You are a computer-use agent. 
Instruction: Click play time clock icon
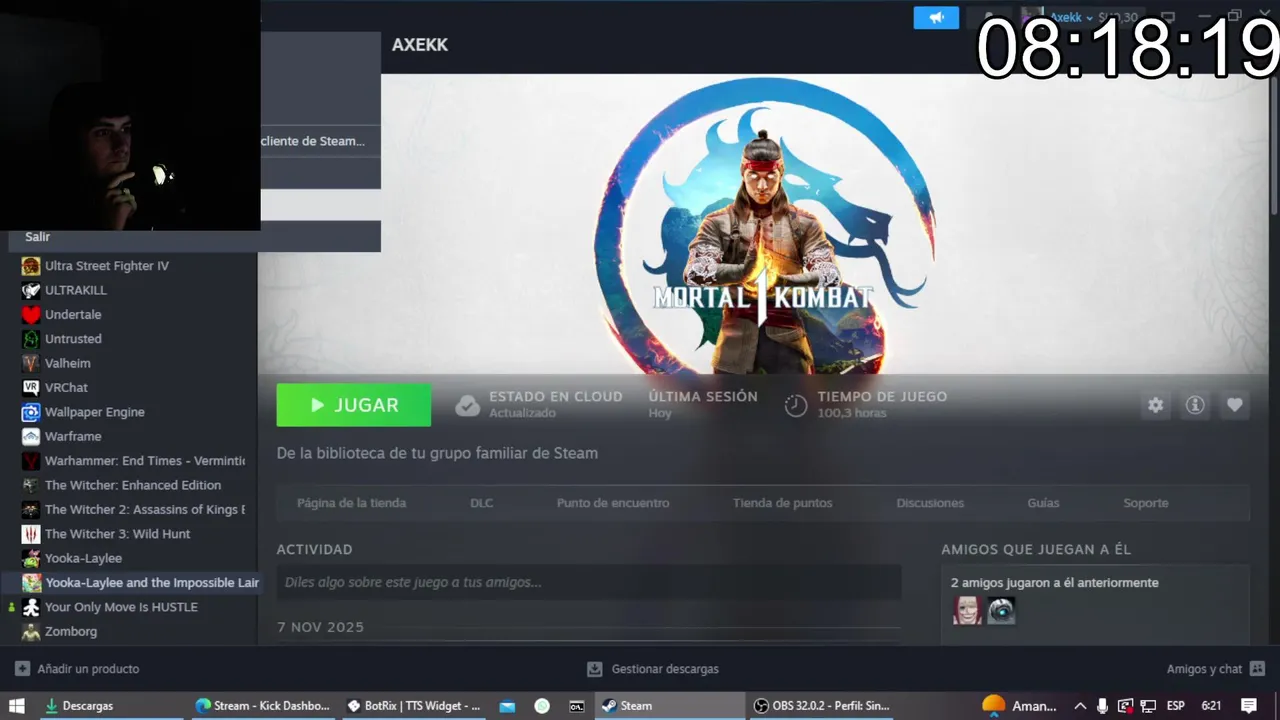click(796, 405)
